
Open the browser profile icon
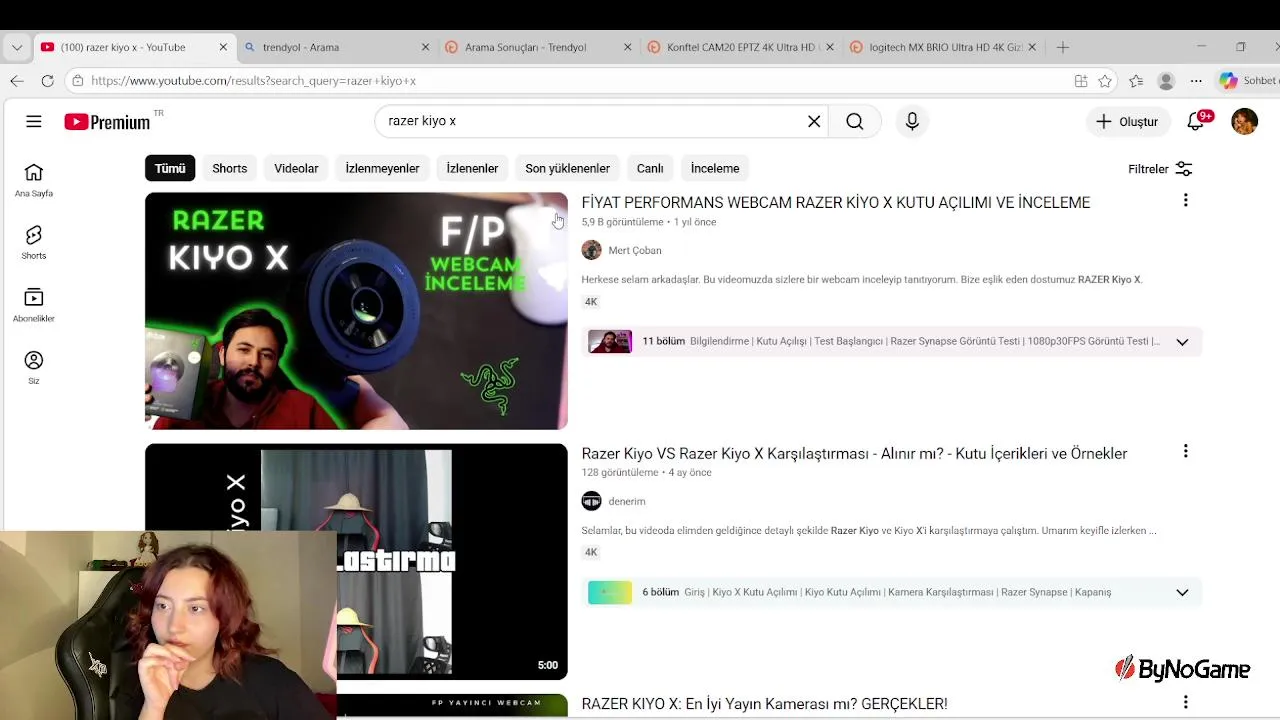1166,81
